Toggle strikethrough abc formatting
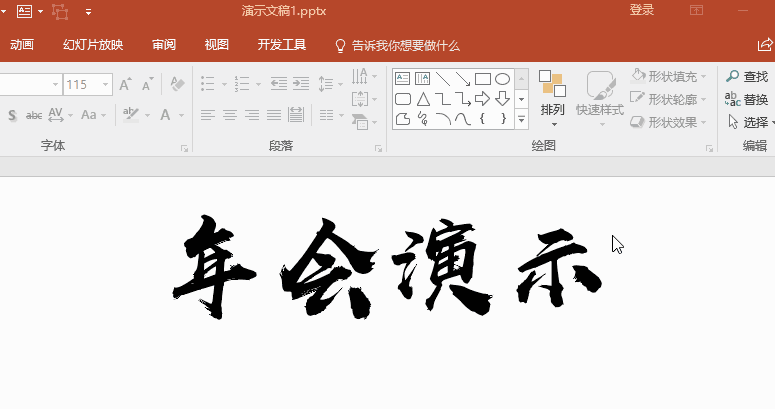The height and width of the screenshot is (409, 775). (x=34, y=116)
